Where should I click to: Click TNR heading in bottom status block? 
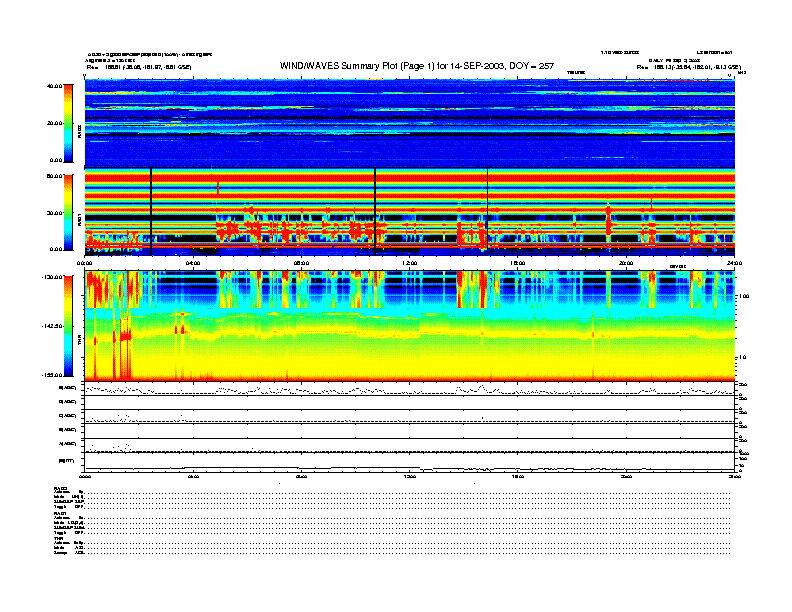click(x=58, y=538)
